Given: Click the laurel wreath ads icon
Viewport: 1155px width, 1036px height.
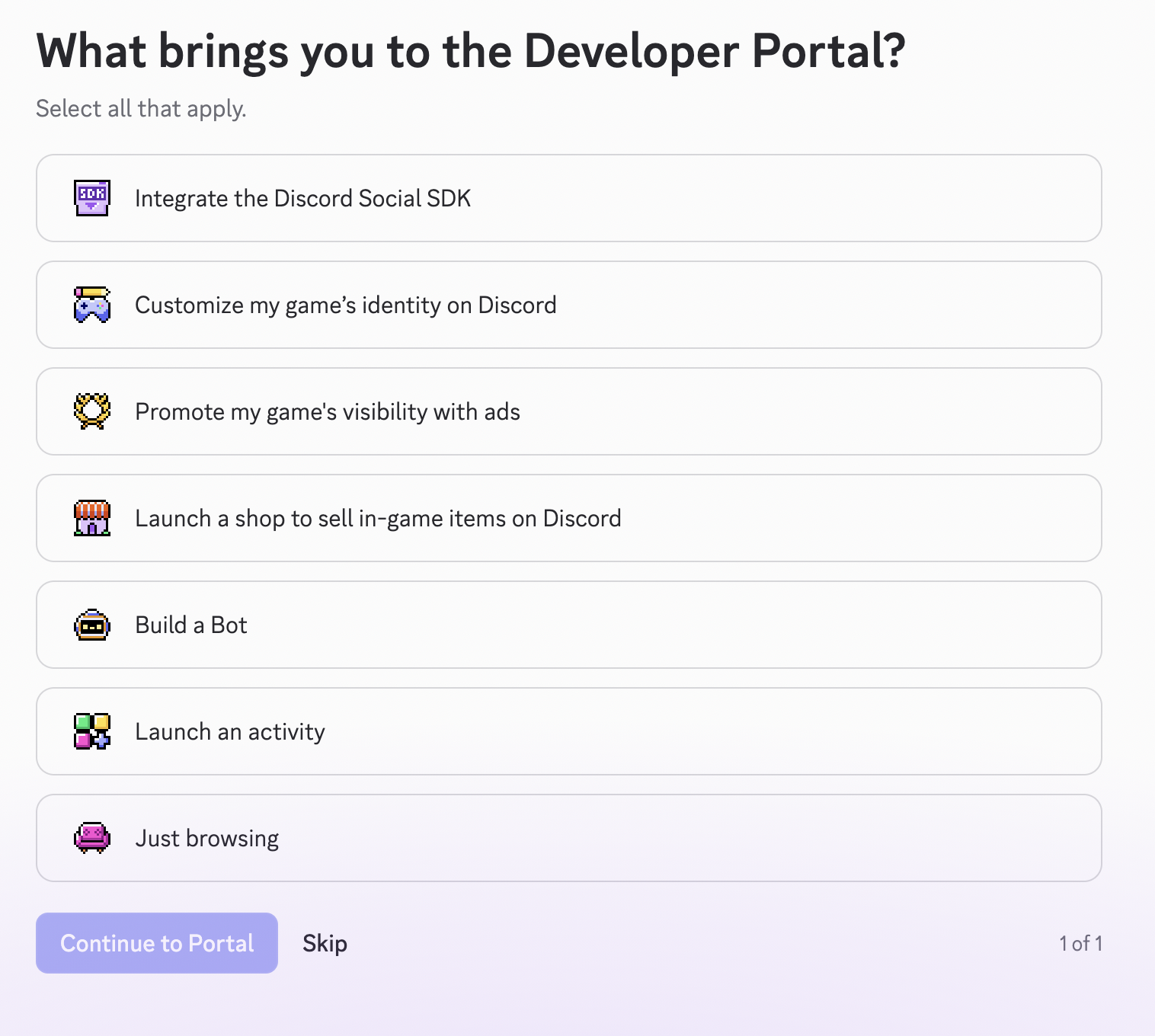Looking at the screenshot, I should [91, 411].
